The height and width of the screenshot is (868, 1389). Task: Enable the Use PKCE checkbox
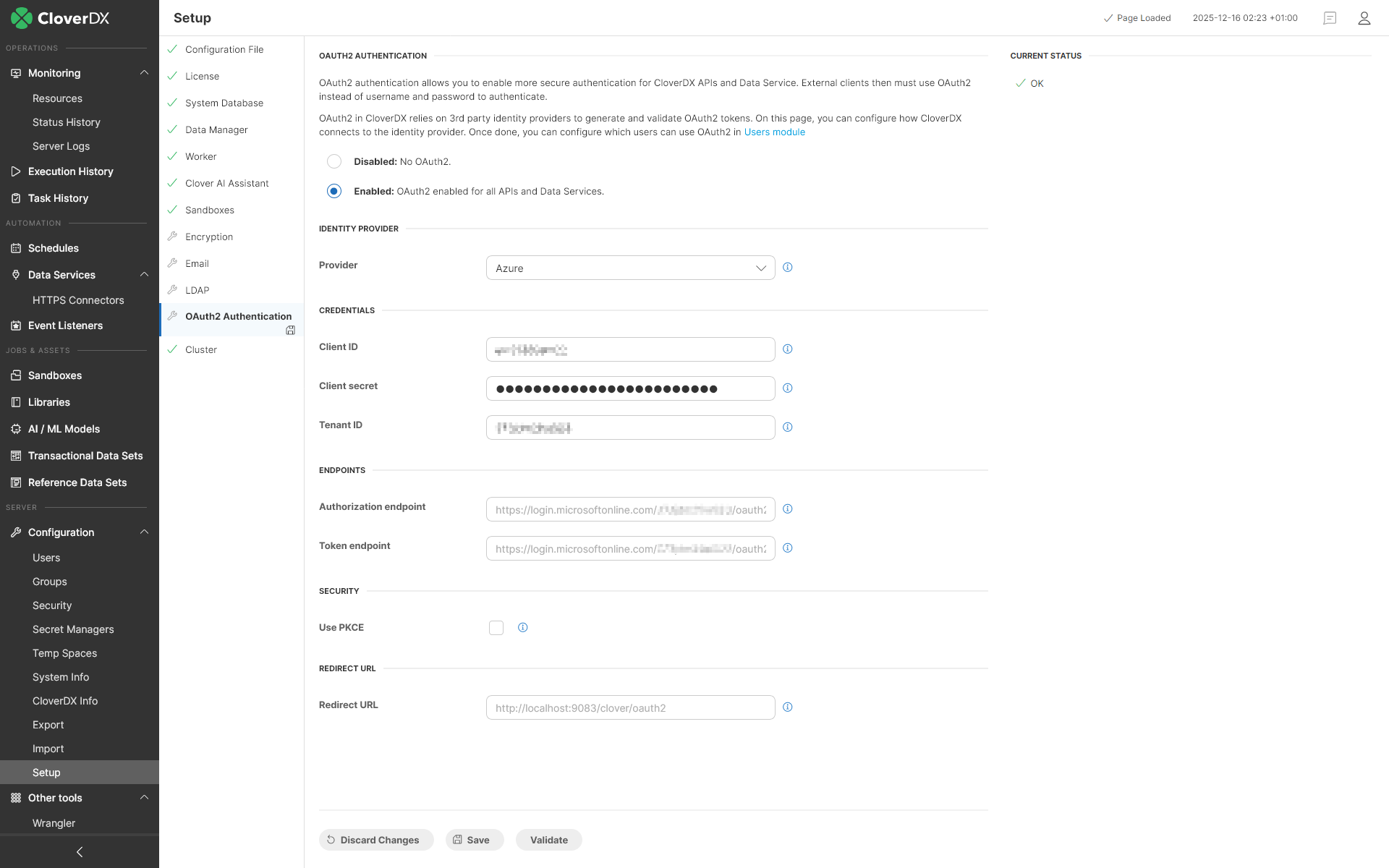pyautogui.click(x=496, y=627)
